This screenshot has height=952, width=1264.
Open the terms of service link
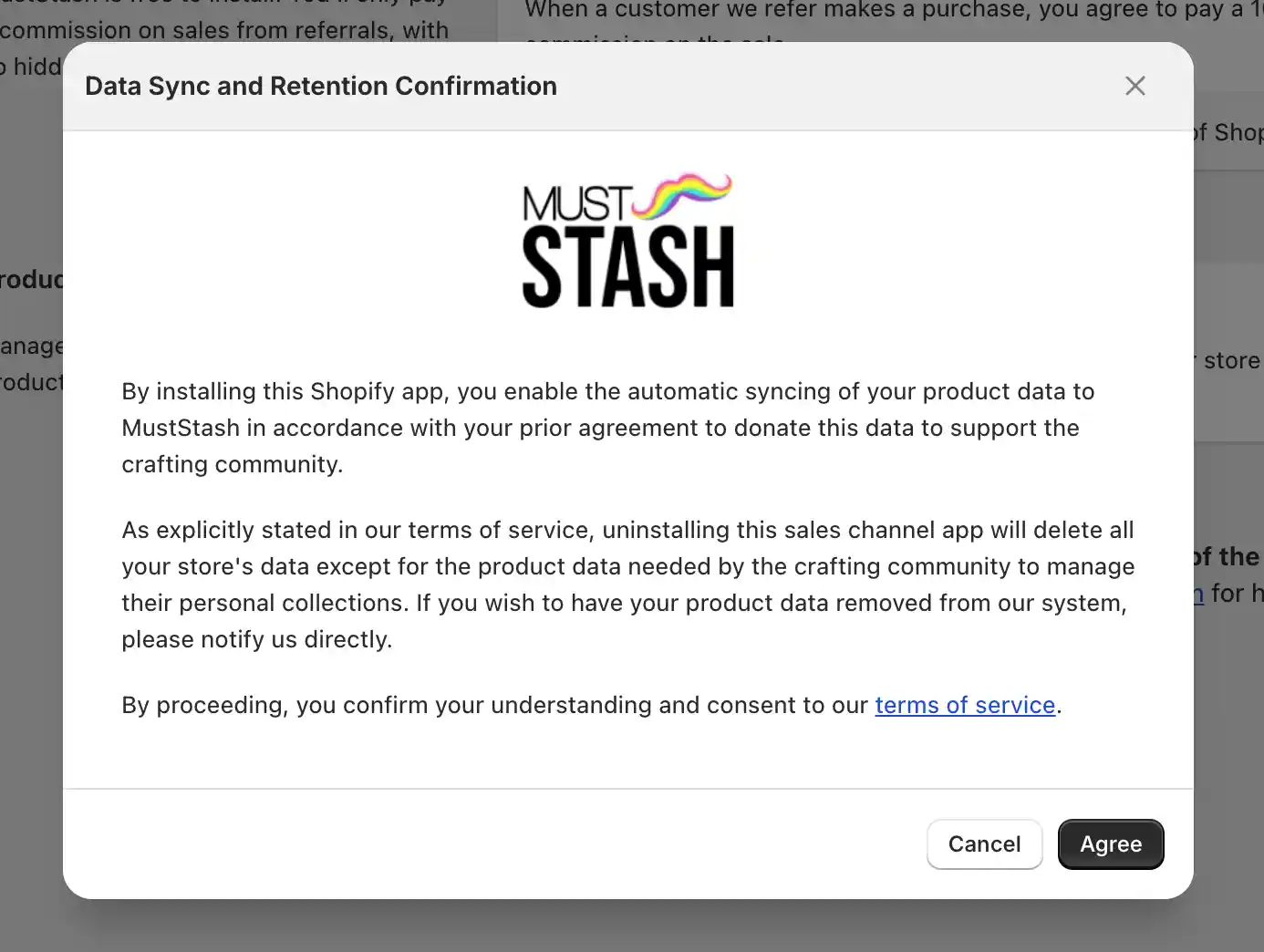click(965, 705)
